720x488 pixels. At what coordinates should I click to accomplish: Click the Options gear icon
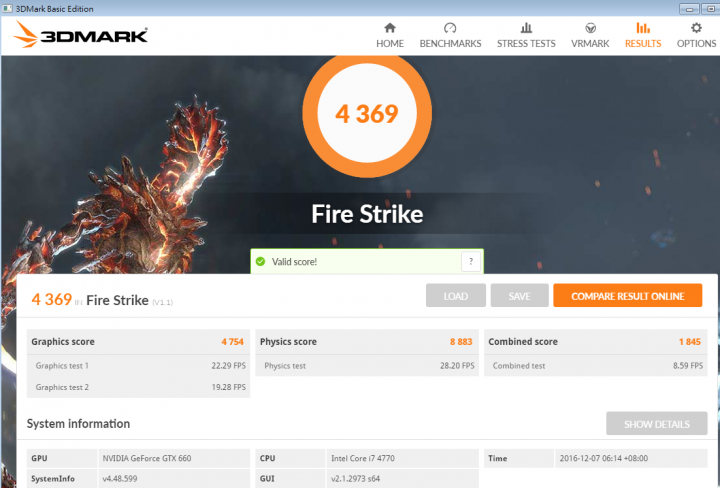pyautogui.click(x=696, y=28)
